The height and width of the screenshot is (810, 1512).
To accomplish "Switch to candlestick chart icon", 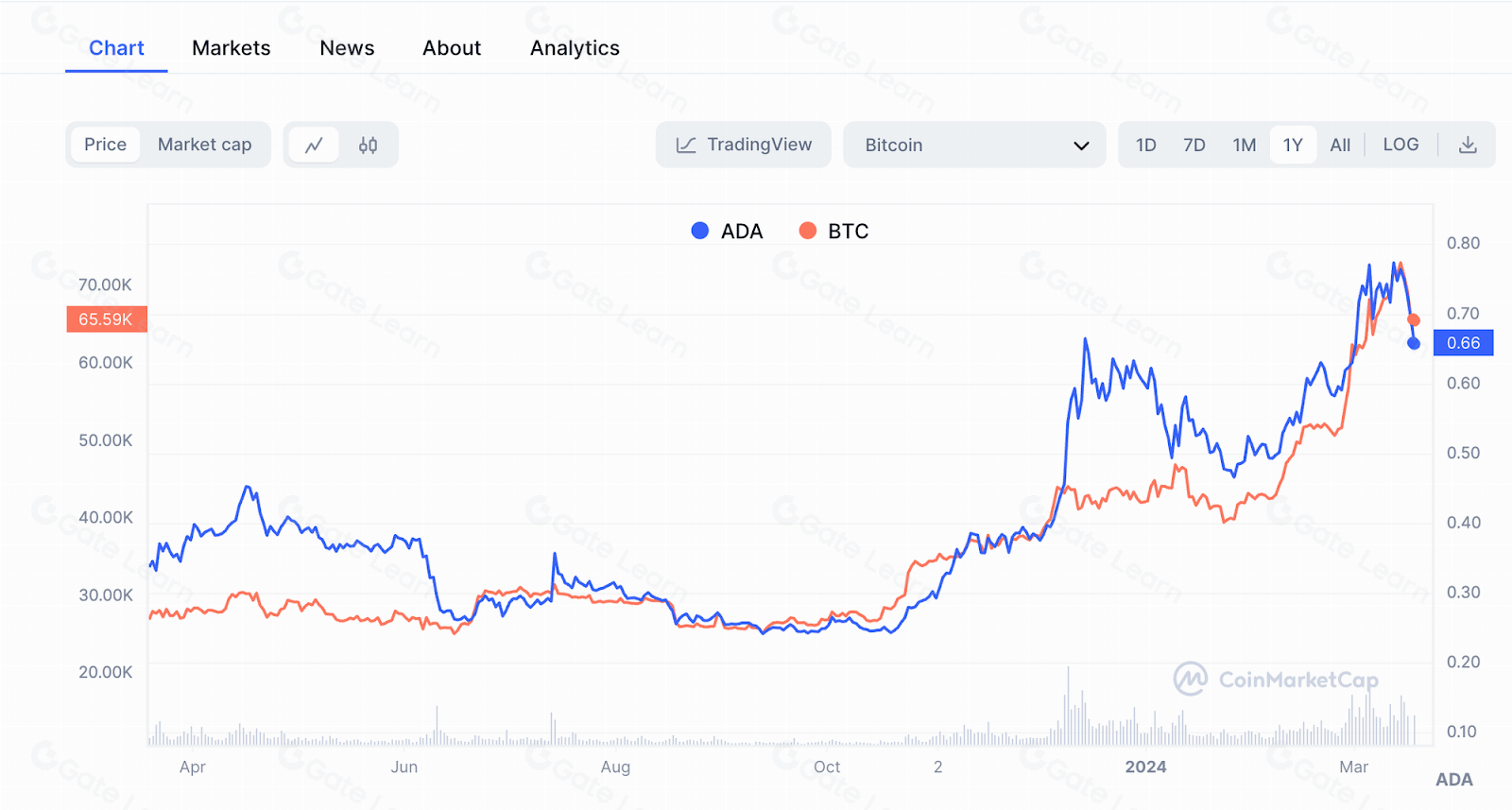I will click(369, 145).
